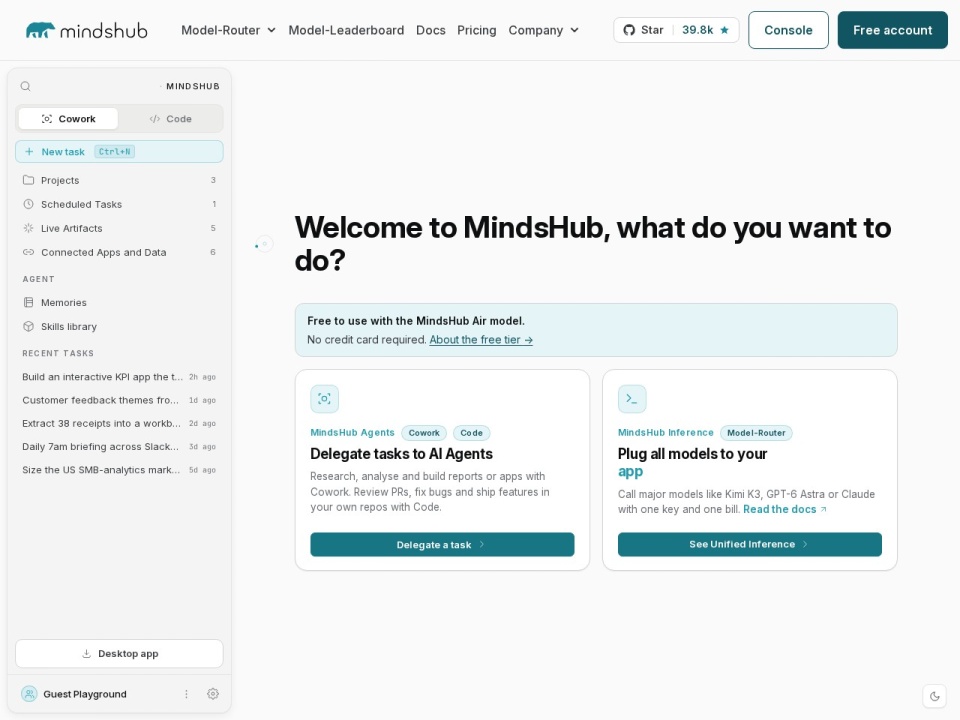Open settings gear in sidebar footer
Viewport: 960px width, 720px height.
click(x=213, y=694)
